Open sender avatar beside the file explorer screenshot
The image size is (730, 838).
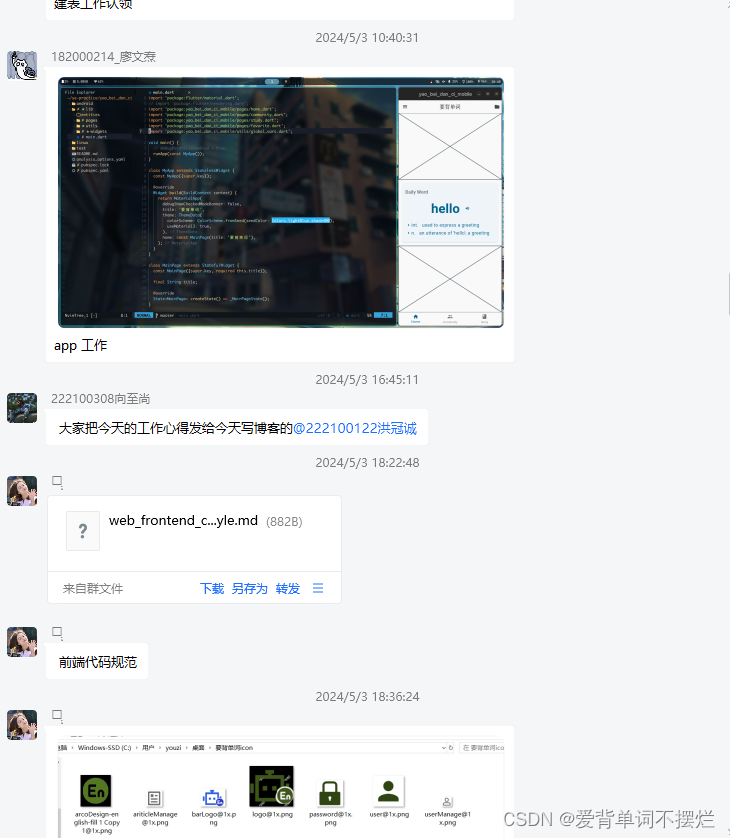(22, 725)
